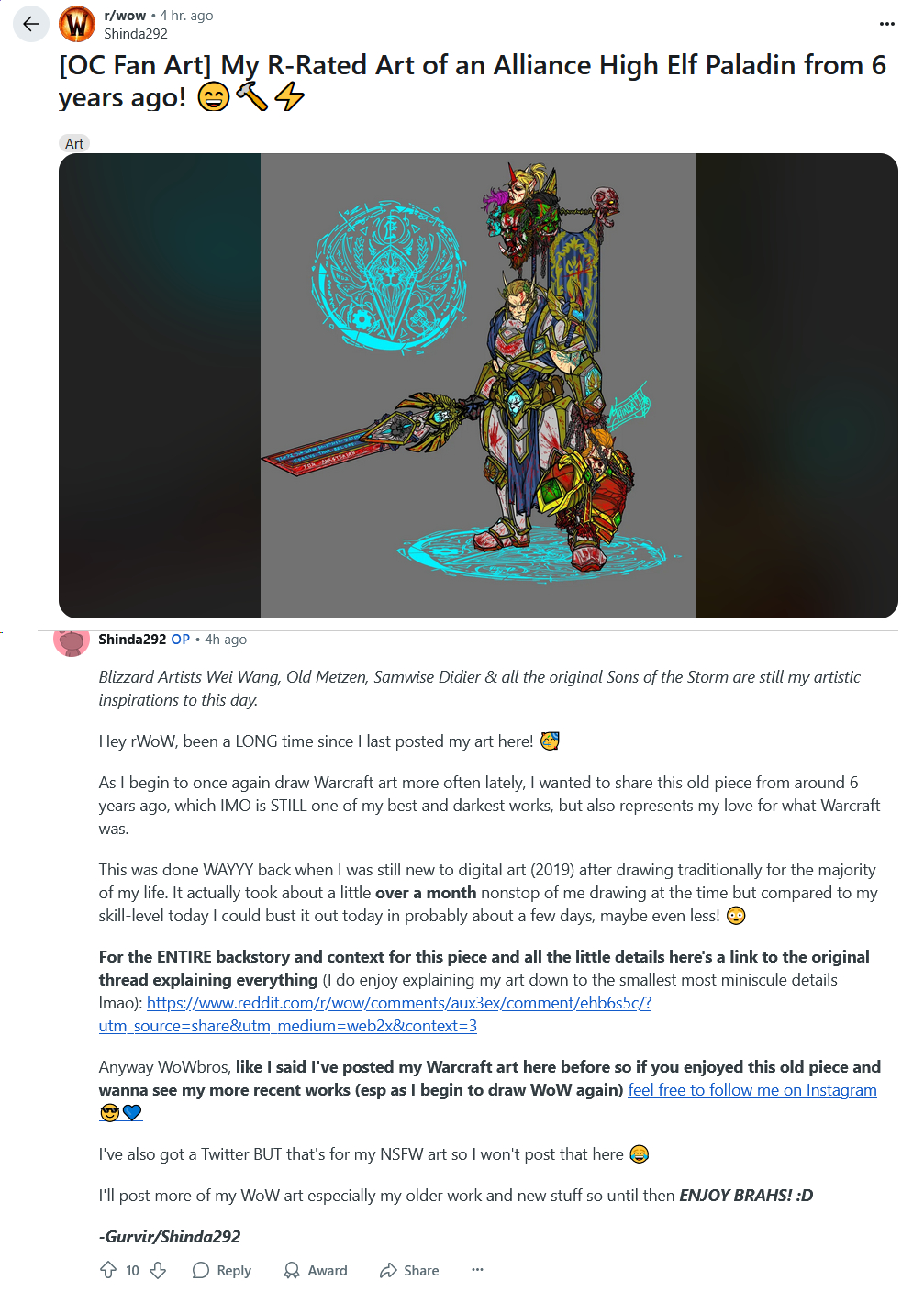Open Shinda292's commenter avatar
Image resolution: width=924 pixels, height=1314 pixels.
(72, 640)
